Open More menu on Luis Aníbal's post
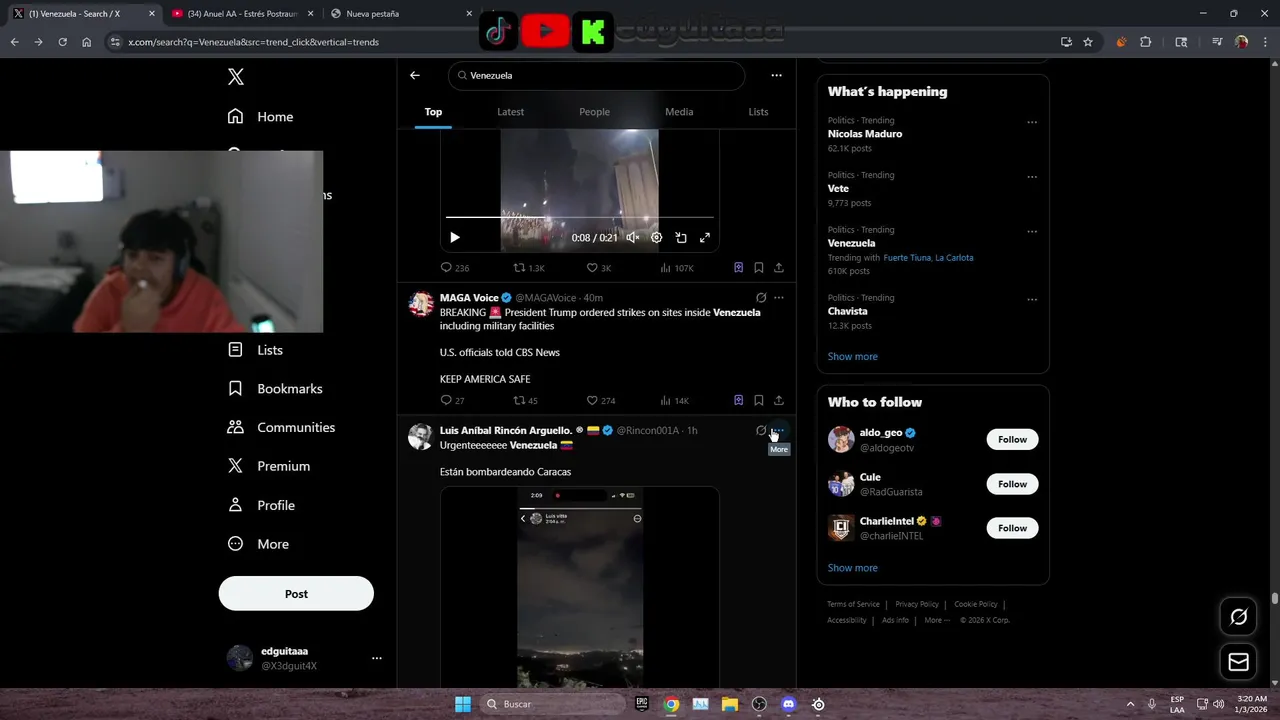Image resolution: width=1280 pixels, height=720 pixels. pos(779,430)
